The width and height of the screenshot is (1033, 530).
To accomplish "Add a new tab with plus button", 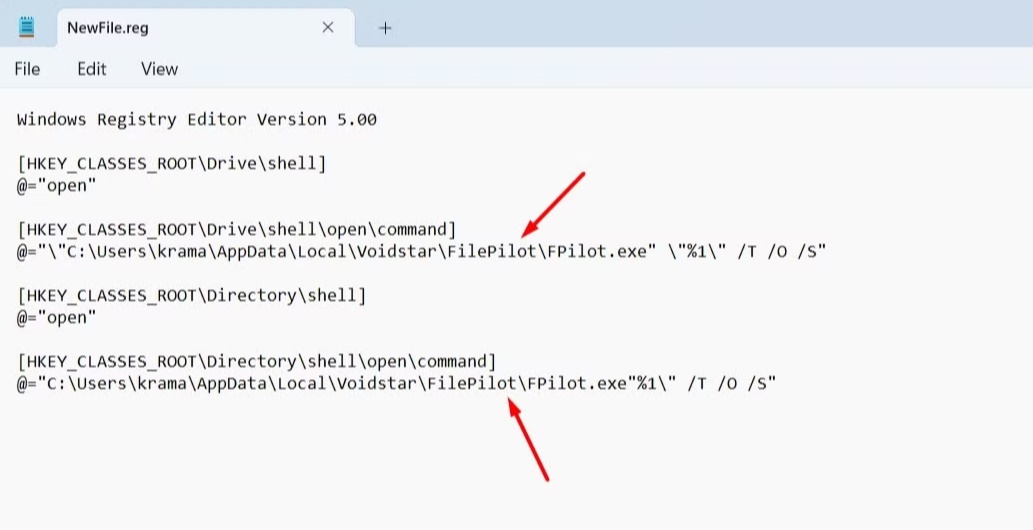I will coord(385,28).
